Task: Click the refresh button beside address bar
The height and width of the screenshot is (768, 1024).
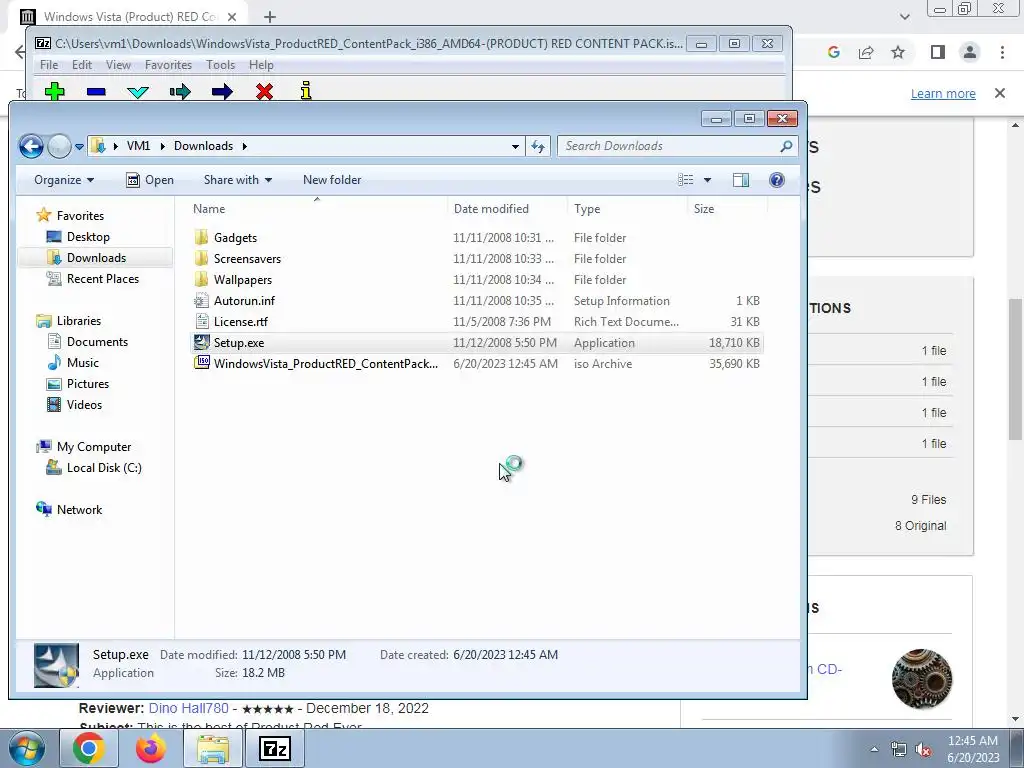Action: pos(538,146)
